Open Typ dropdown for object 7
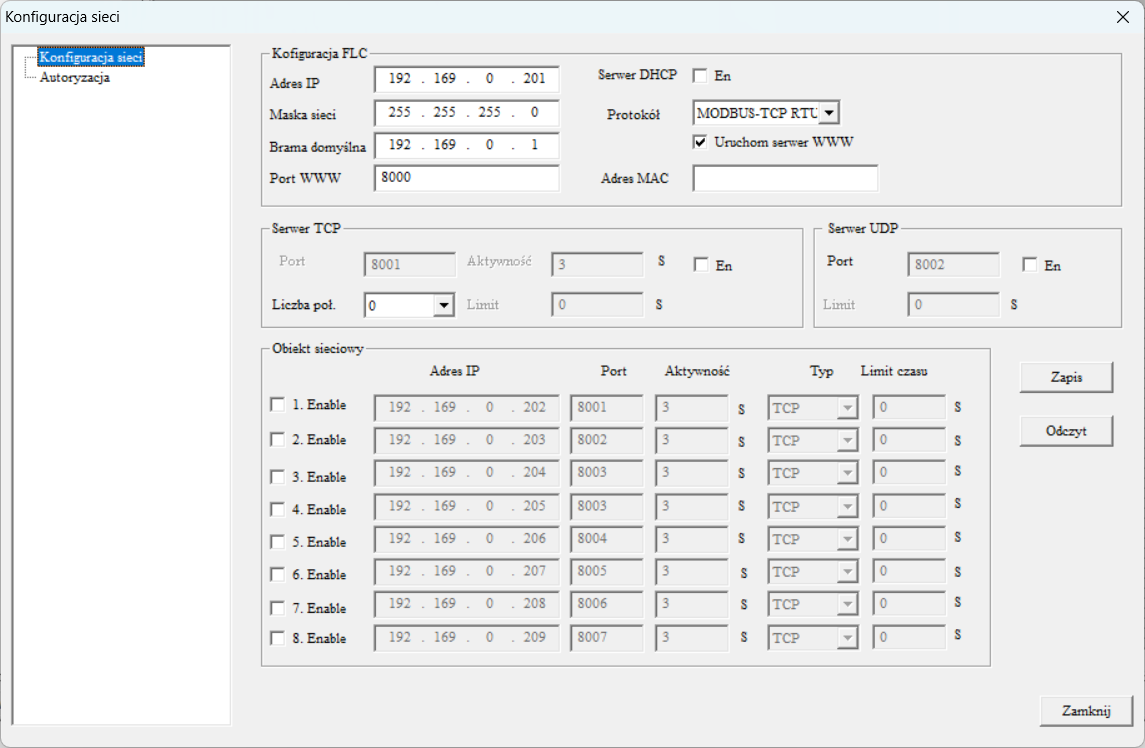Screen dimensions: 1145x748 pos(847,605)
